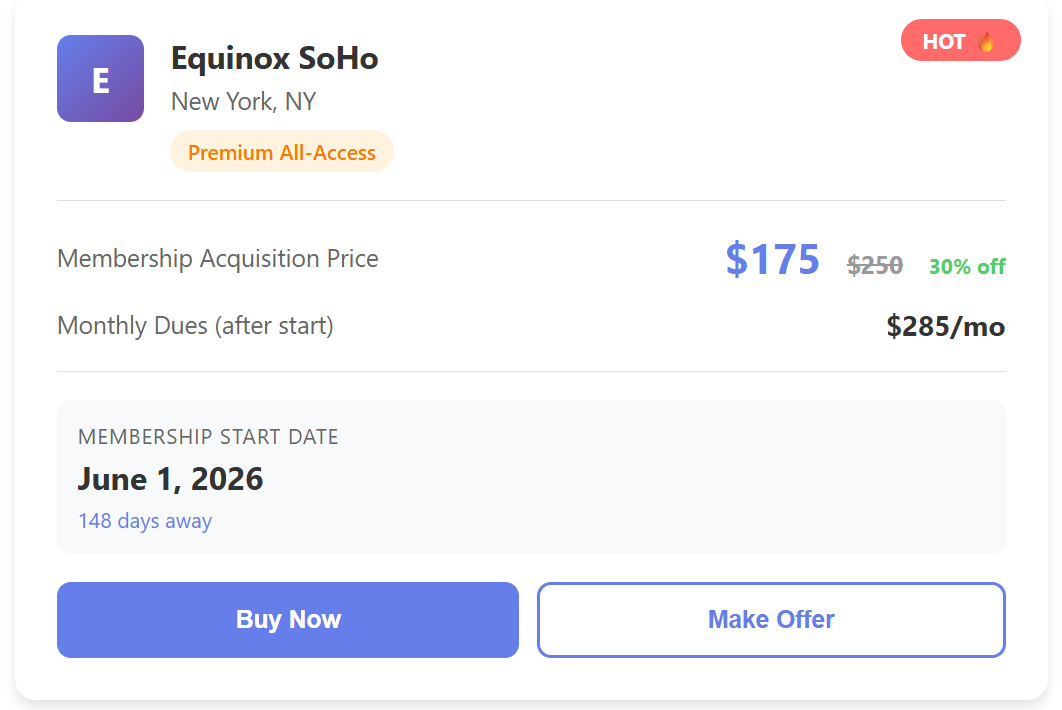Click the Membership Acquisition Price label
1062x710 pixels.
click(218, 259)
